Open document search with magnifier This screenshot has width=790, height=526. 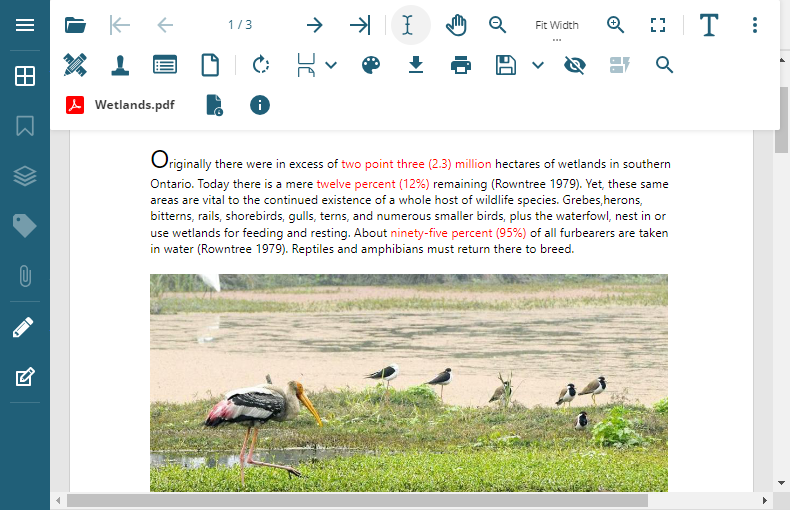pos(664,65)
